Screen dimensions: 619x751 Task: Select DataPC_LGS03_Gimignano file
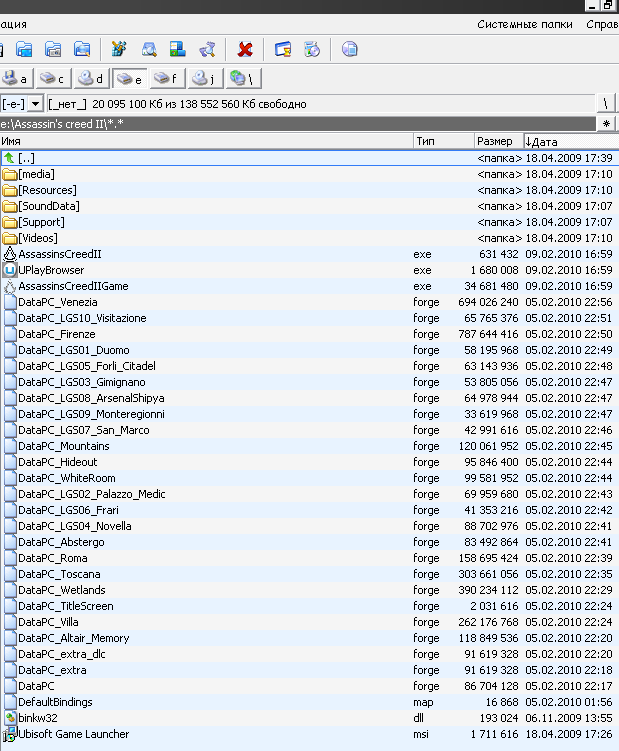[310, 382]
